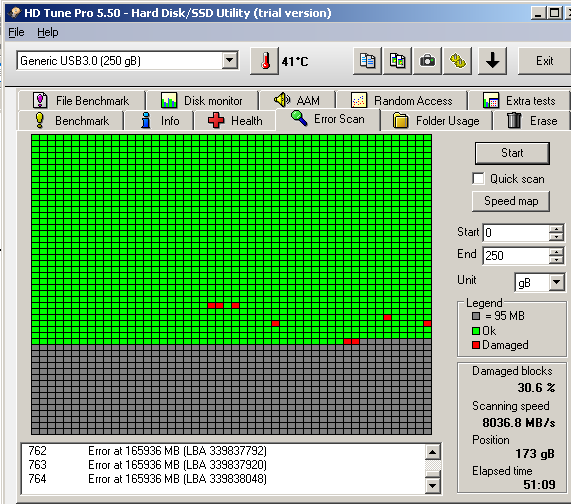Click the Start value input field

[516, 233]
